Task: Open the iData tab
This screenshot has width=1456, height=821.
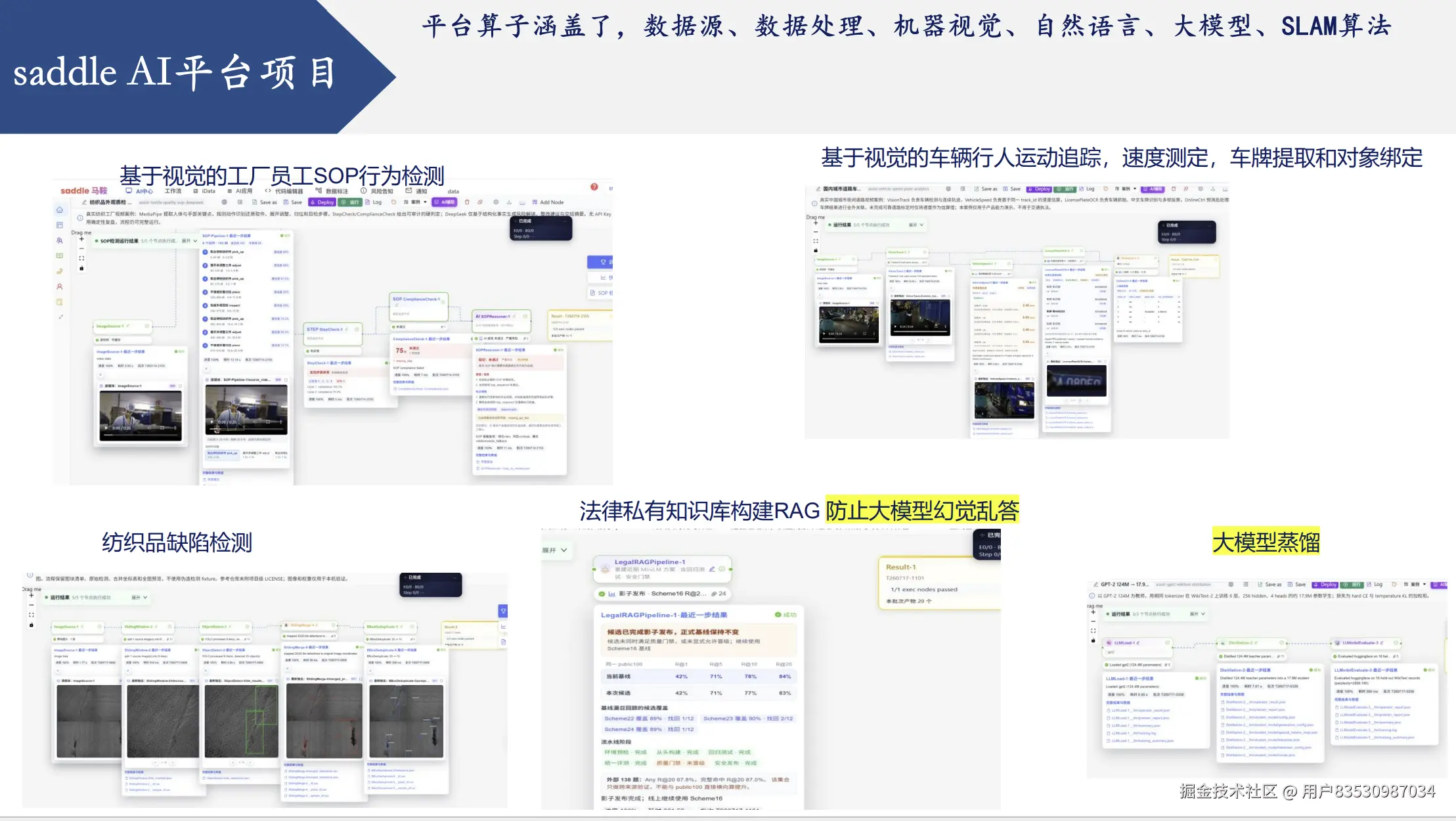Action: tap(205, 191)
